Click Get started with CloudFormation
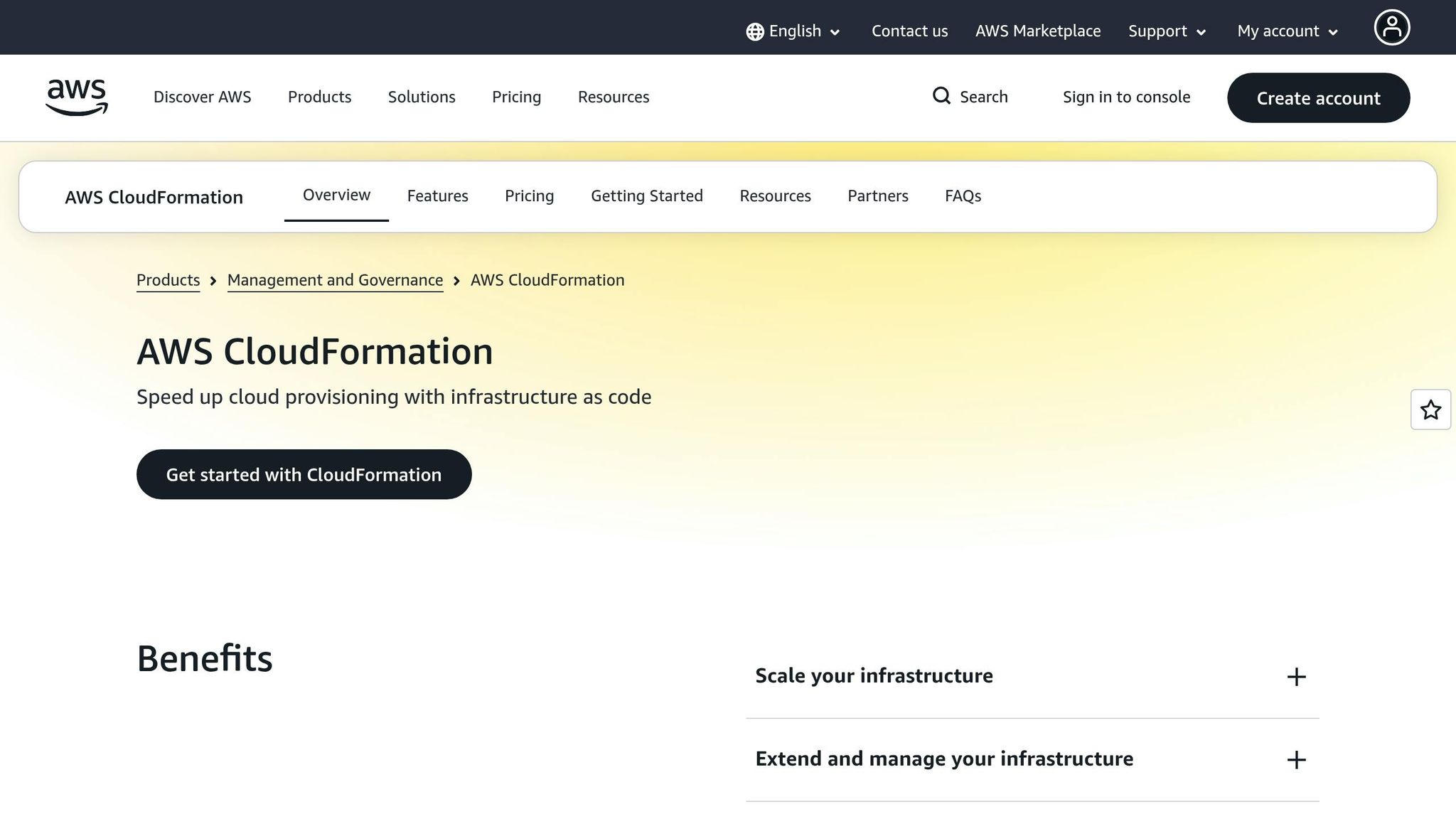 point(304,474)
